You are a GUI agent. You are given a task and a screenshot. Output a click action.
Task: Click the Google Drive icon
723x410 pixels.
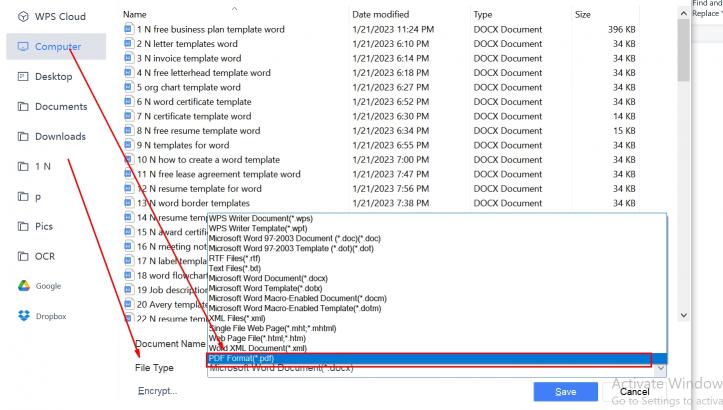tap(24, 286)
